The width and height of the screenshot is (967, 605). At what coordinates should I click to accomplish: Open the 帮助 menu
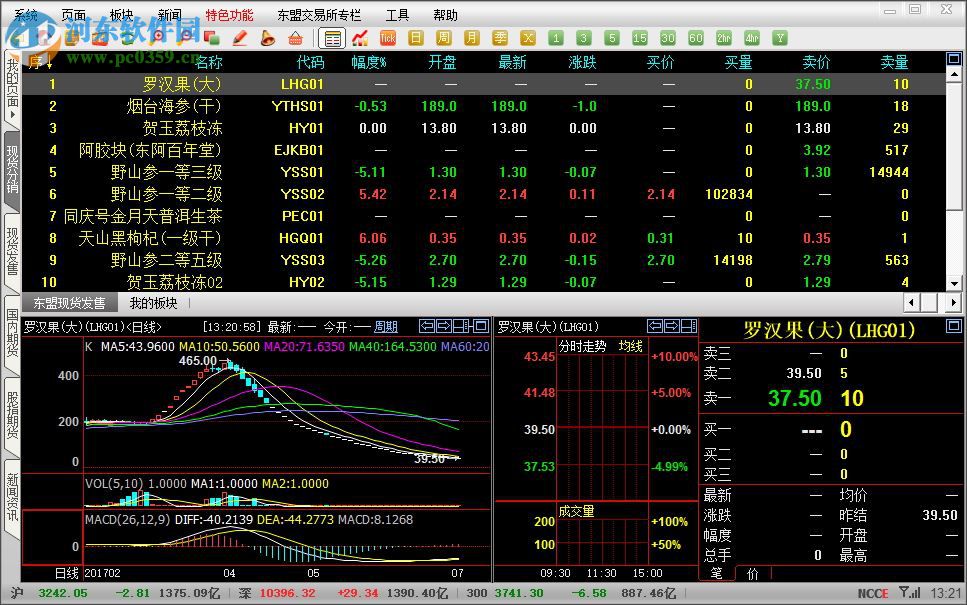(445, 15)
